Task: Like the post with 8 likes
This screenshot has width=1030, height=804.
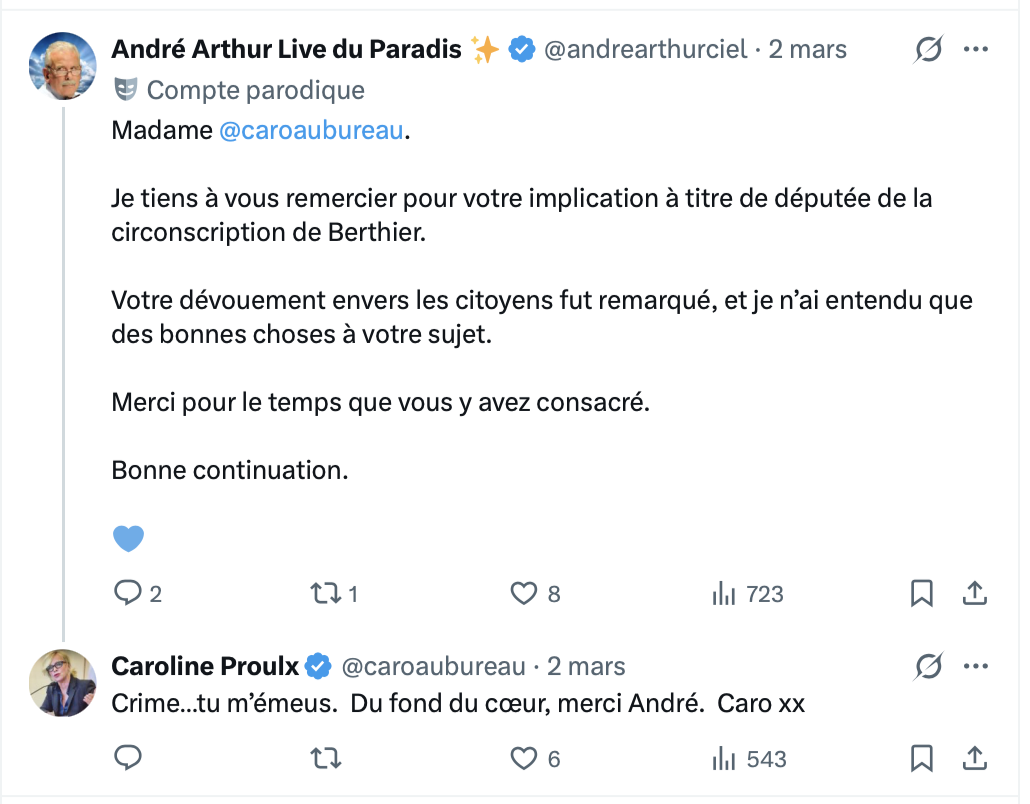Action: click(525, 594)
